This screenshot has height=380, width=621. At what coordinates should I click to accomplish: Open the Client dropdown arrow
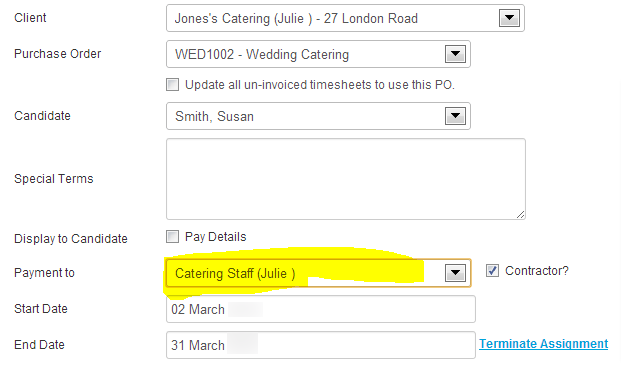509,18
